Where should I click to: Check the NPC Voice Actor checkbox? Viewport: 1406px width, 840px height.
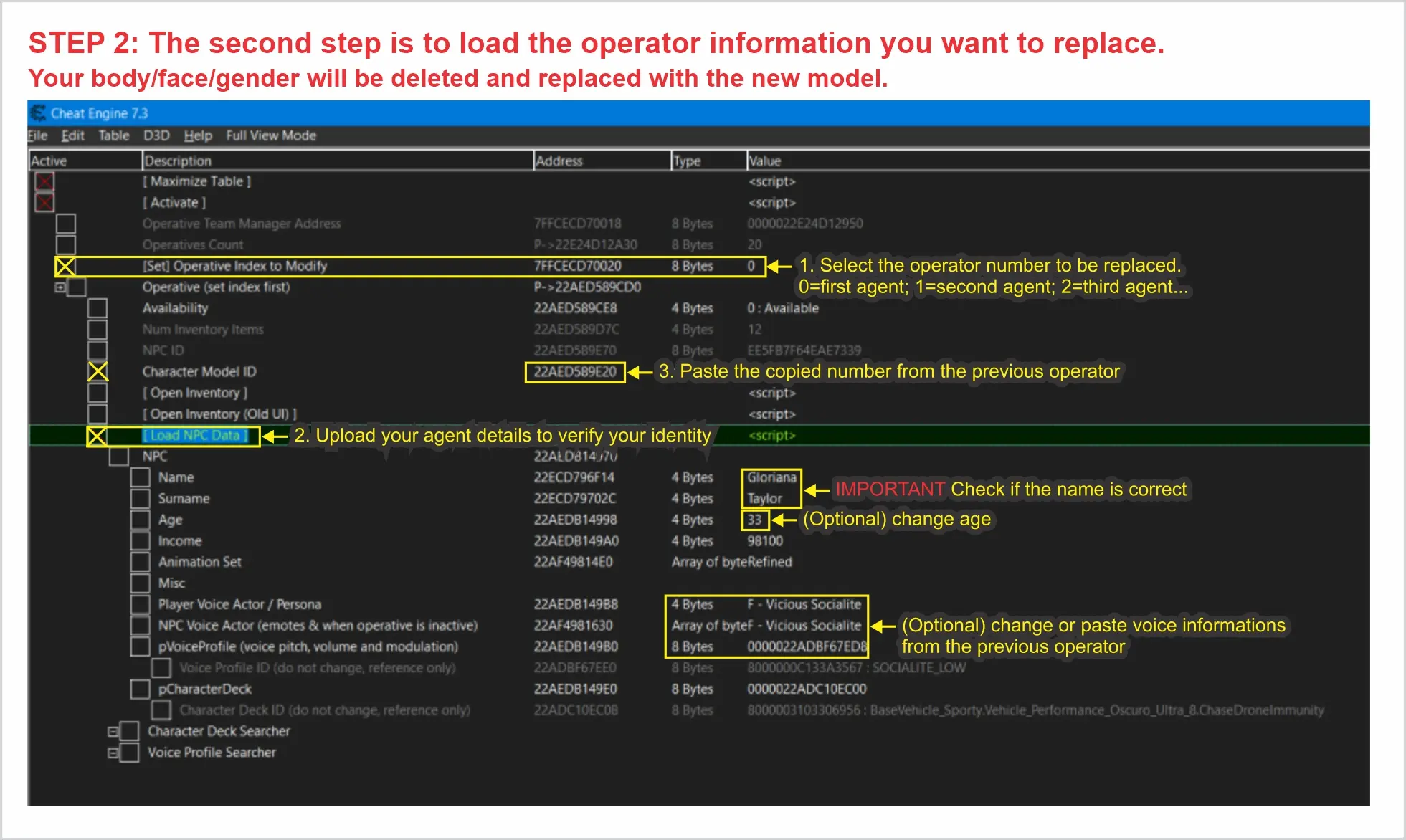coord(141,626)
